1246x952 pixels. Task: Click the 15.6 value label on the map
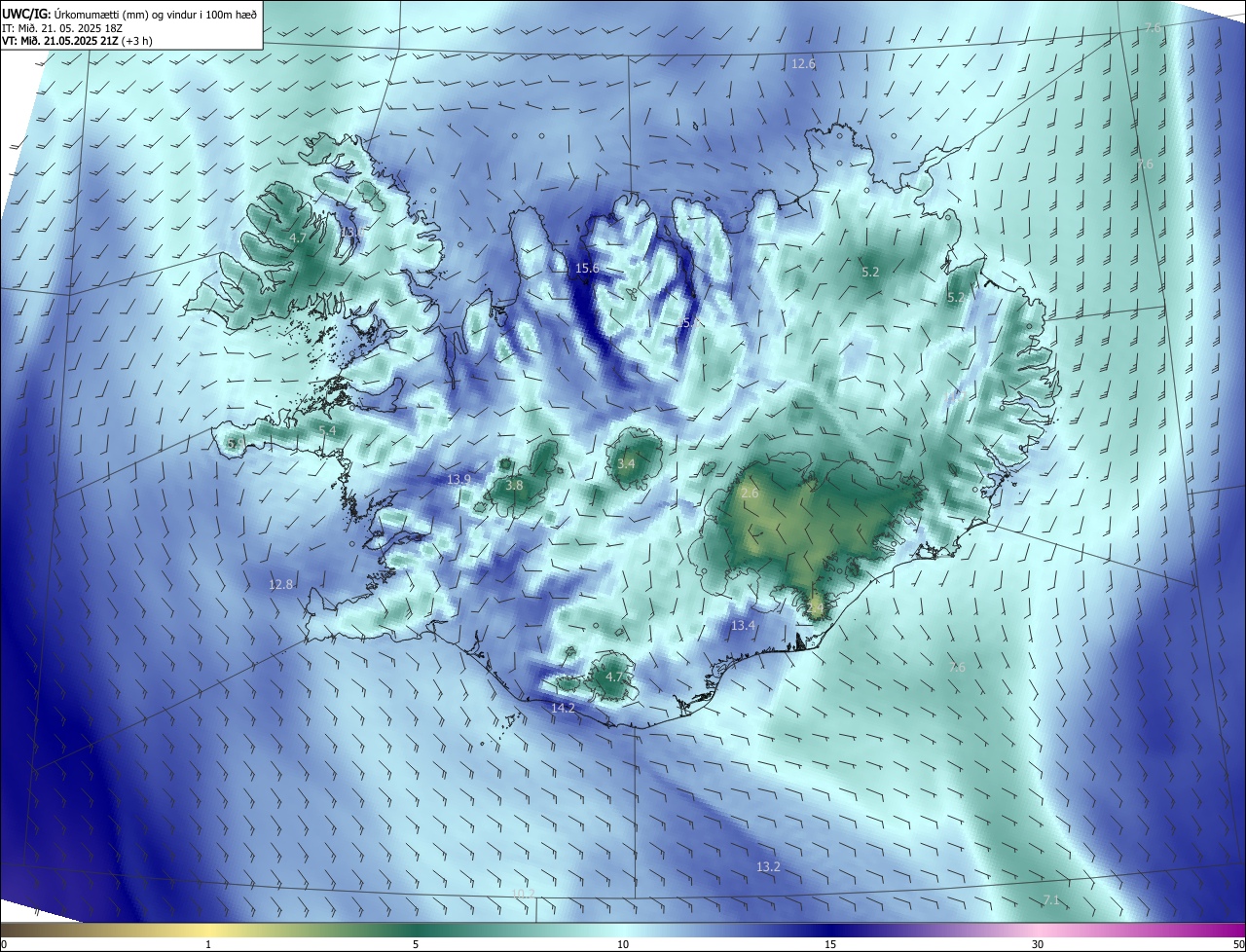pos(587,269)
